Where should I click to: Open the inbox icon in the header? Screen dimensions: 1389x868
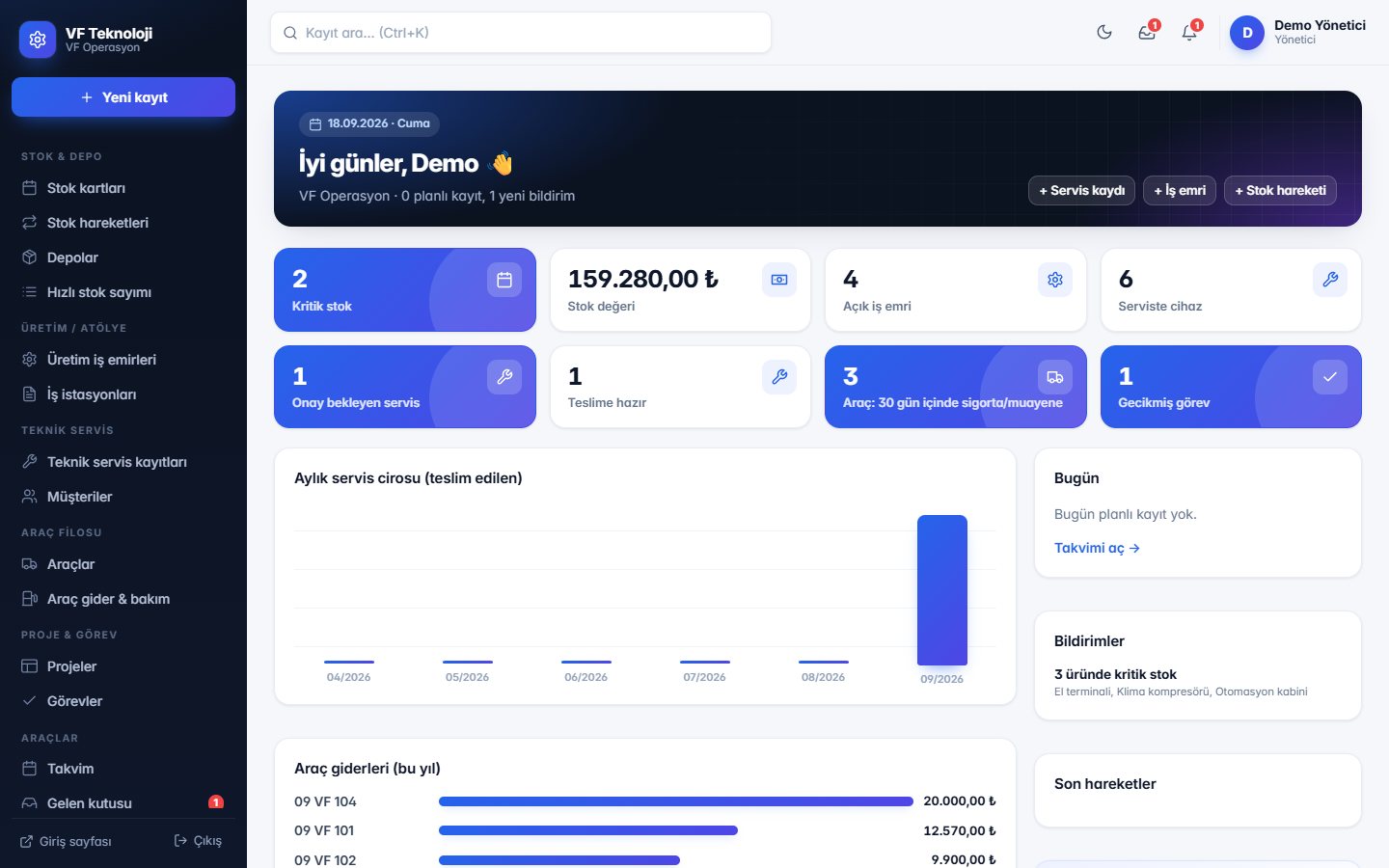tap(1147, 32)
